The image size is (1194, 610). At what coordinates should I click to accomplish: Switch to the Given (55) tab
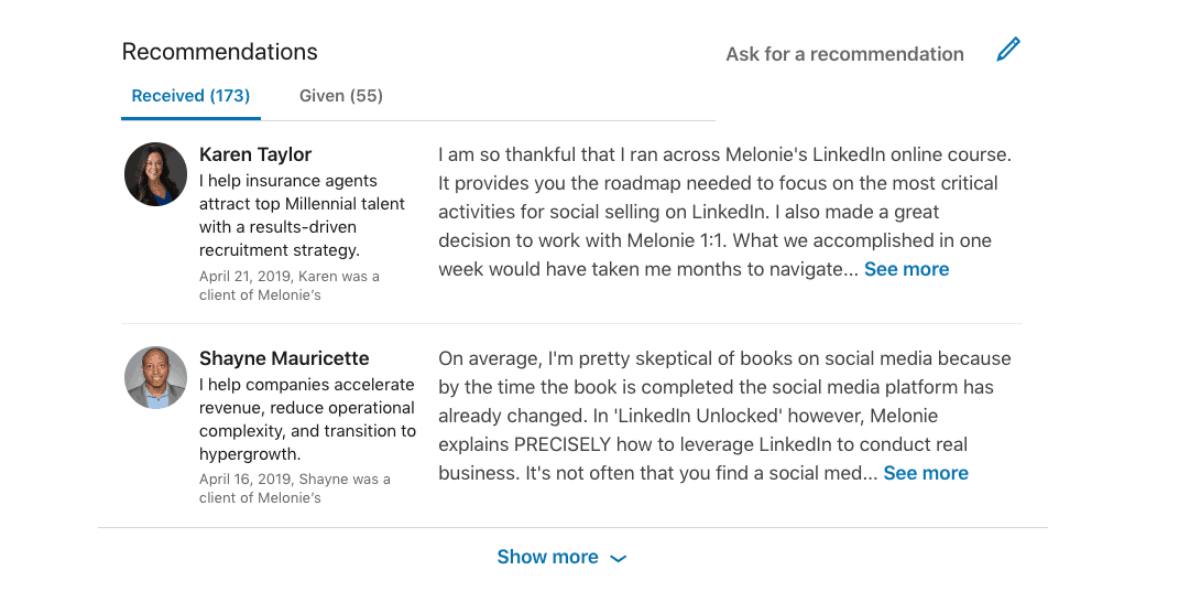[x=340, y=96]
